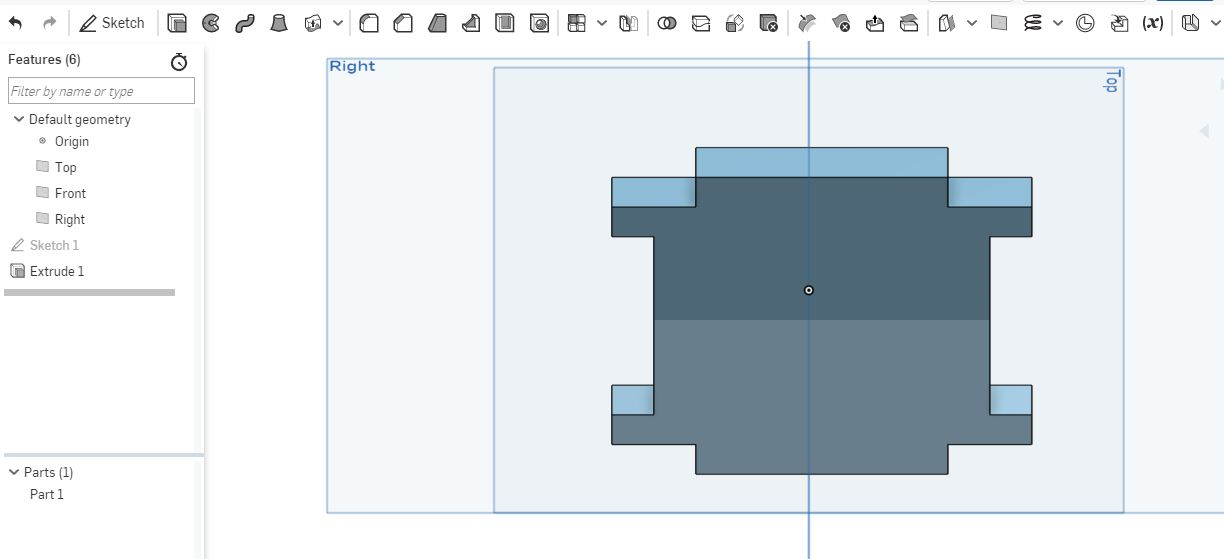The height and width of the screenshot is (559, 1224).
Task: Select Part 1 in the parts list
Action: [46, 494]
